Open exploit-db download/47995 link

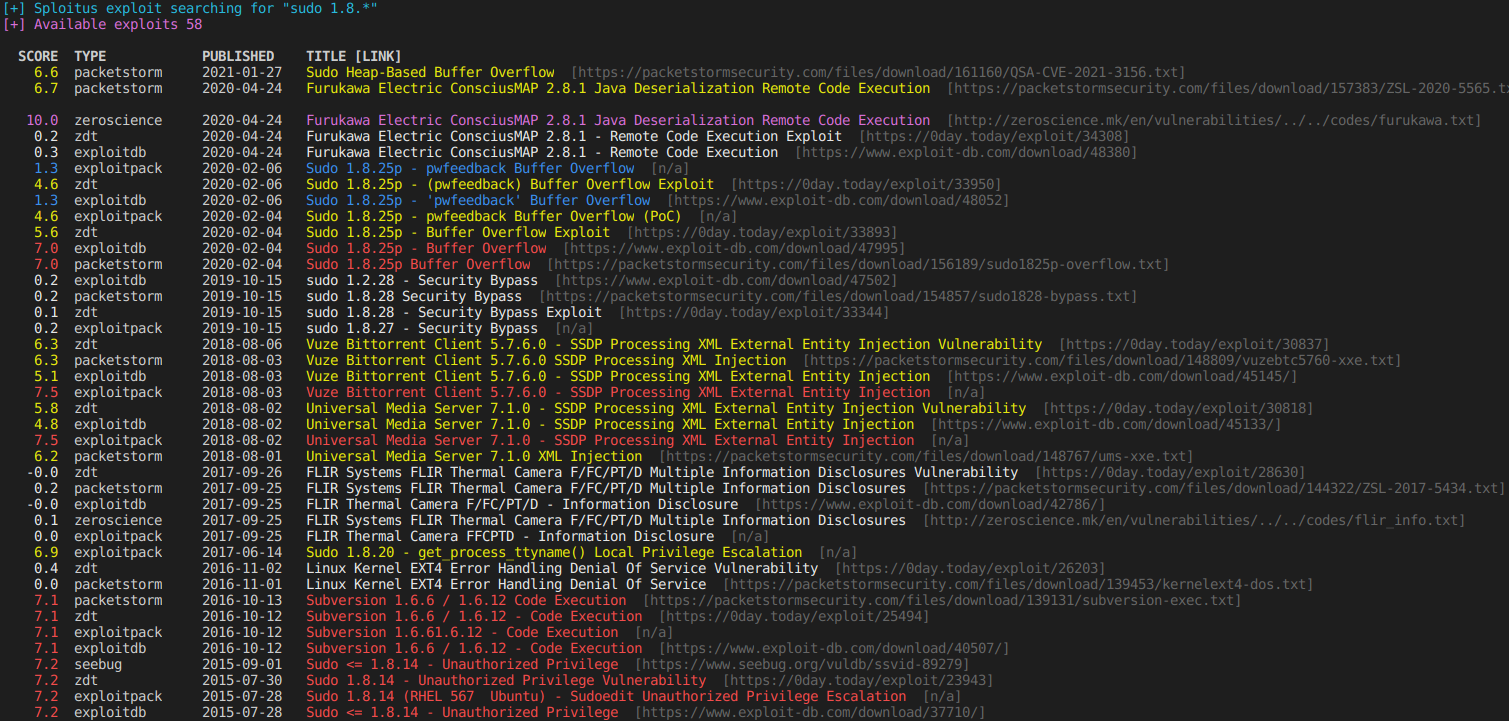point(734,248)
